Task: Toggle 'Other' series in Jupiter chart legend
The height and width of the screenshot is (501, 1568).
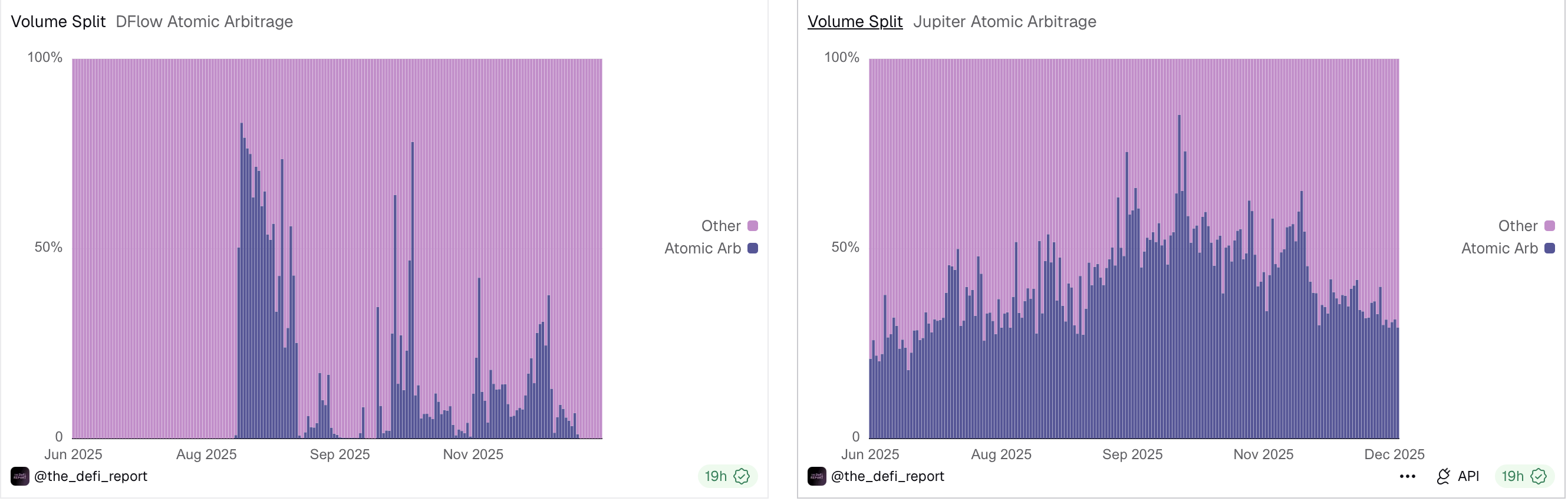Action: click(x=1518, y=226)
